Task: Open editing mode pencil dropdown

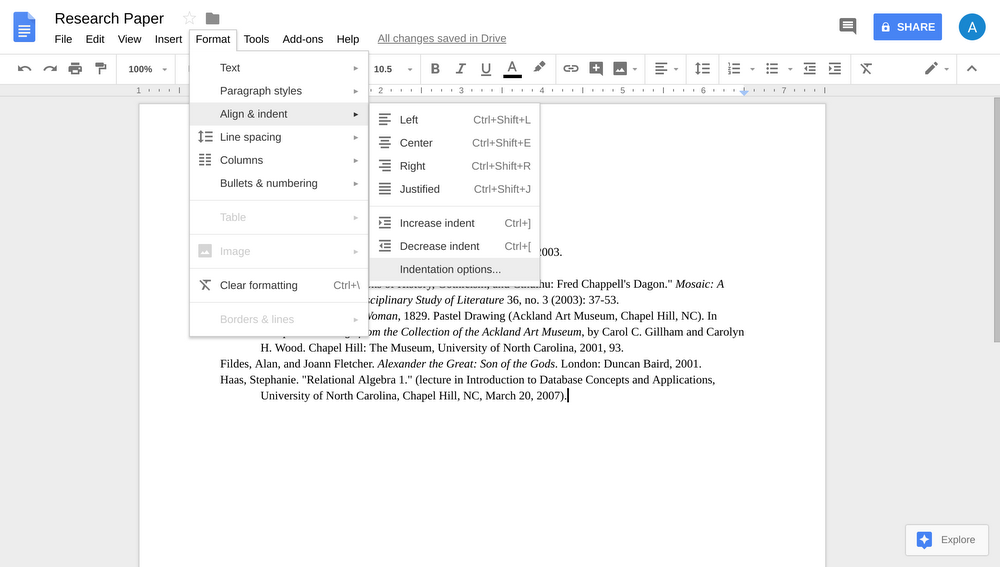Action: click(x=936, y=68)
